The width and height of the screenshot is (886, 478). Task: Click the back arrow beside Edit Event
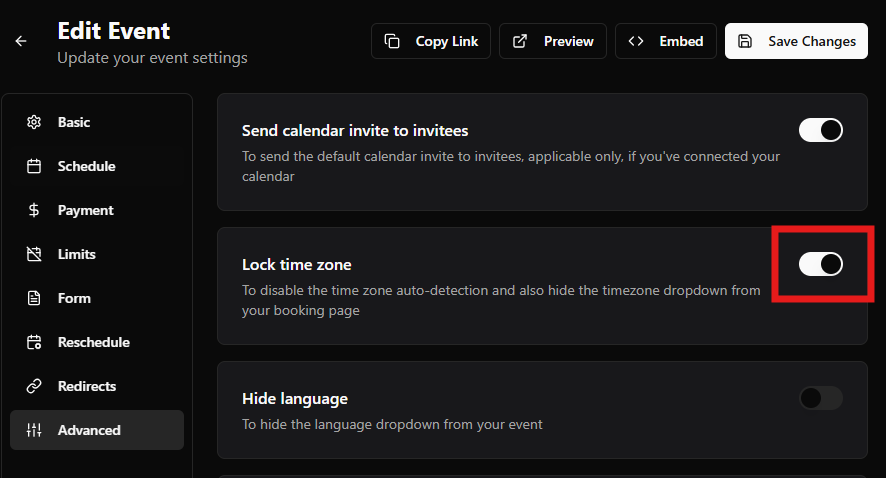pos(21,41)
